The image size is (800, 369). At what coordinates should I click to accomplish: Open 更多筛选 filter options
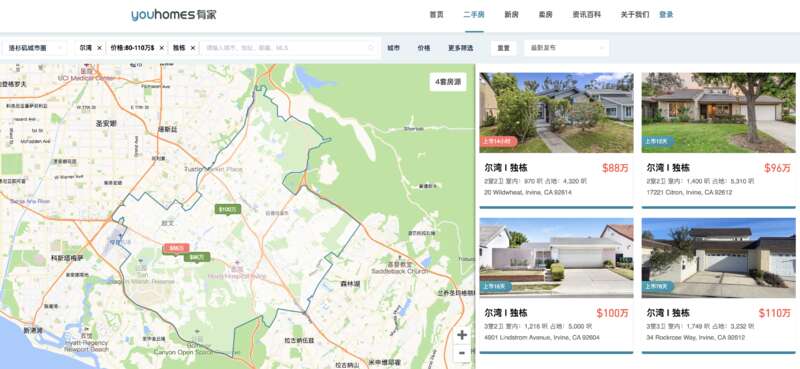click(x=461, y=48)
